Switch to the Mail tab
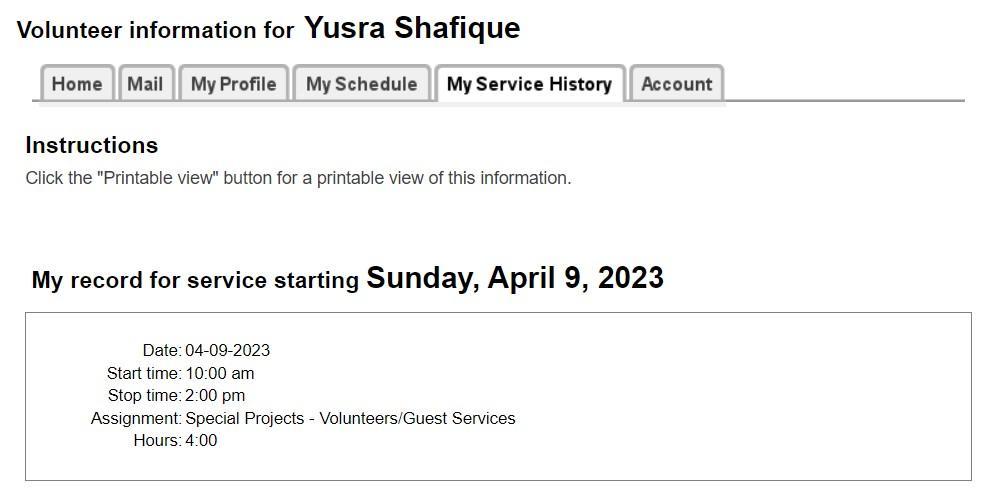 click(145, 84)
